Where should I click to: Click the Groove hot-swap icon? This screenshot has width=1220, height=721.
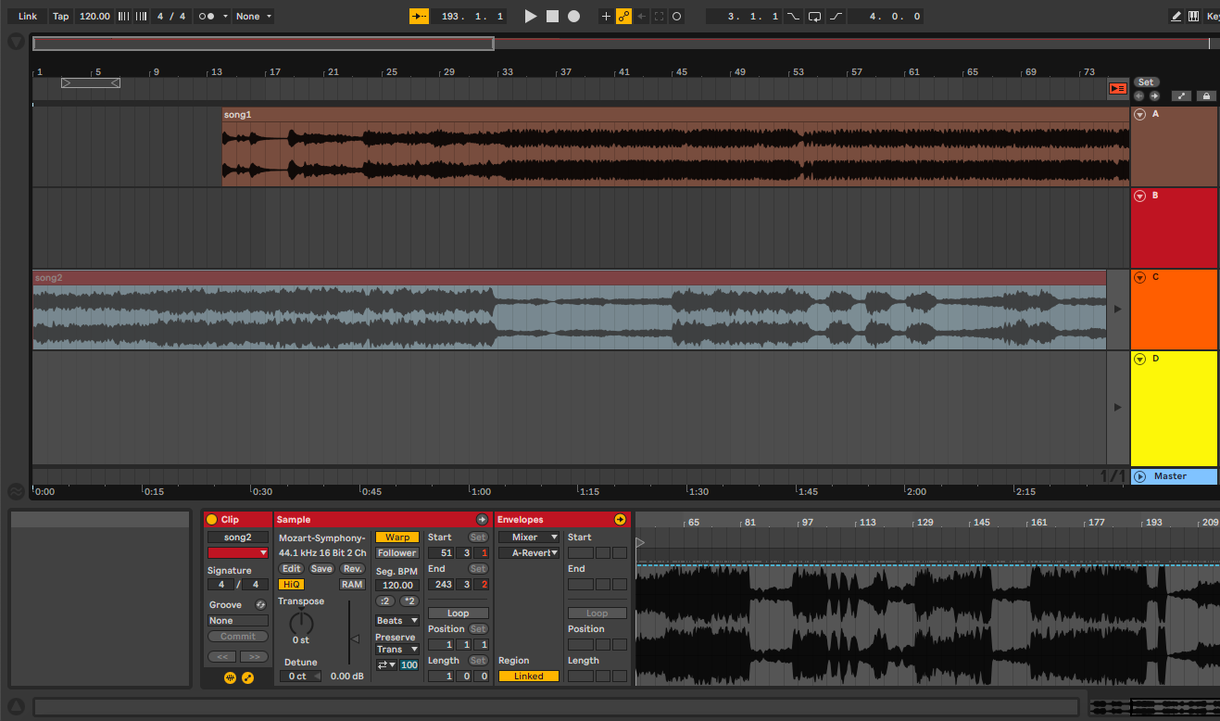(260, 605)
